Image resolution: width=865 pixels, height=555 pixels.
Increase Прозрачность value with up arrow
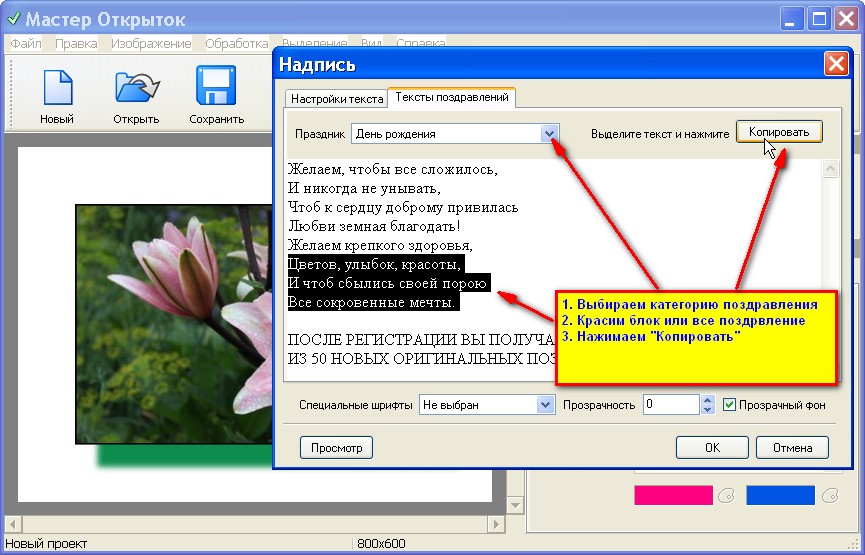(x=708, y=399)
